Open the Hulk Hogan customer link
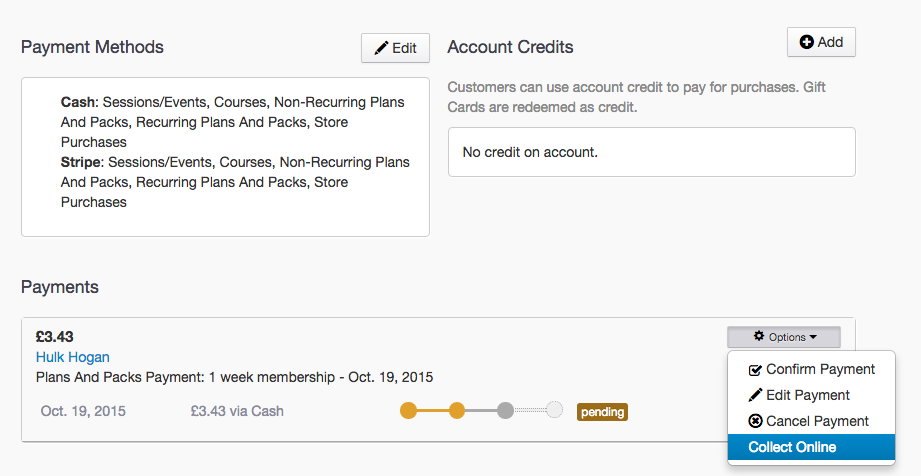The height and width of the screenshot is (476, 921). tap(73, 357)
